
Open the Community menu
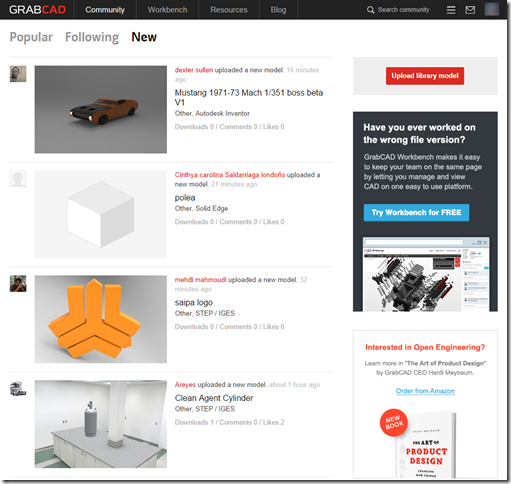click(x=105, y=10)
